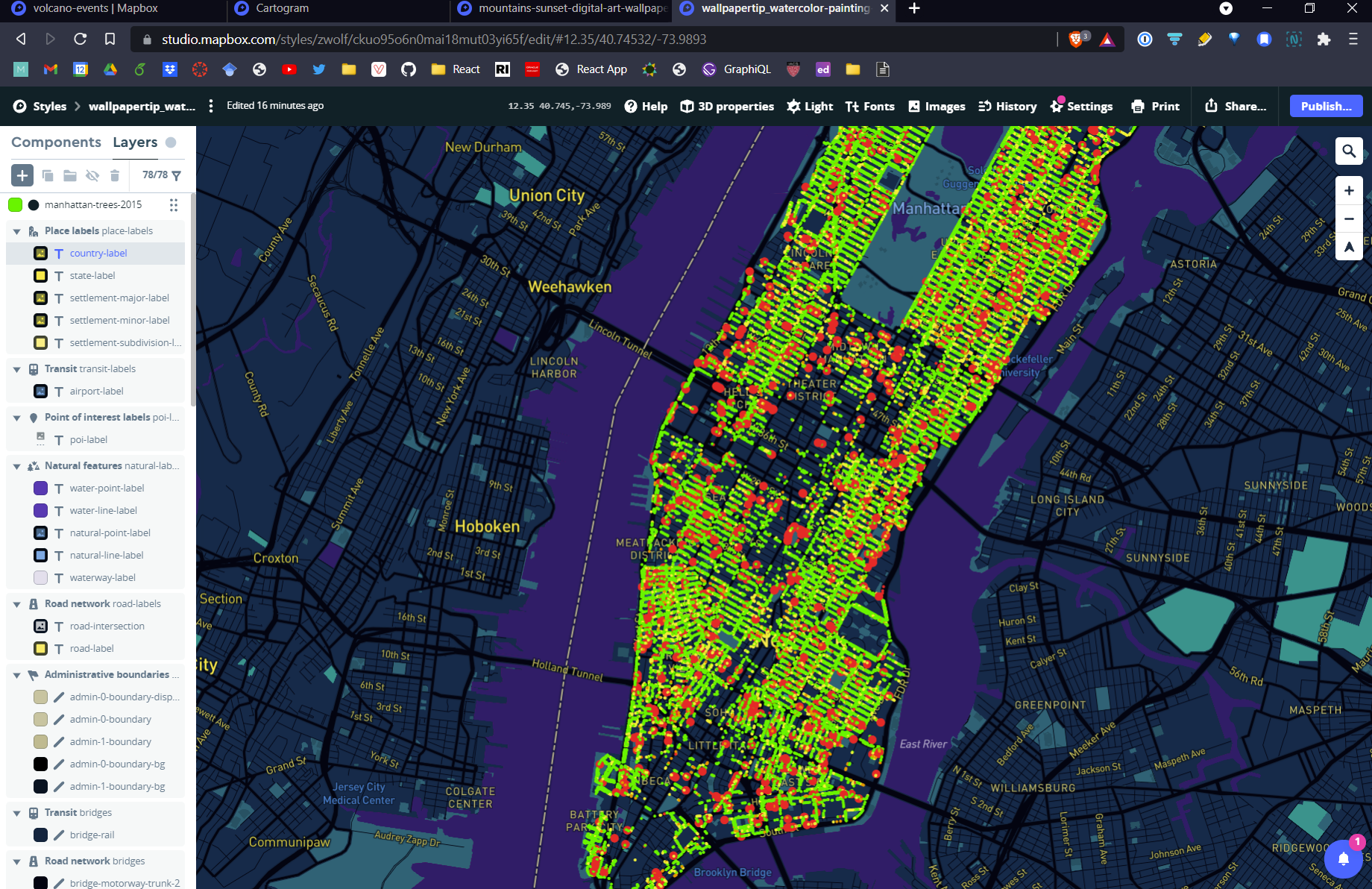Open the Share dialog
The height and width of the screenshot is (889, 1372).
click(1236, 106)
